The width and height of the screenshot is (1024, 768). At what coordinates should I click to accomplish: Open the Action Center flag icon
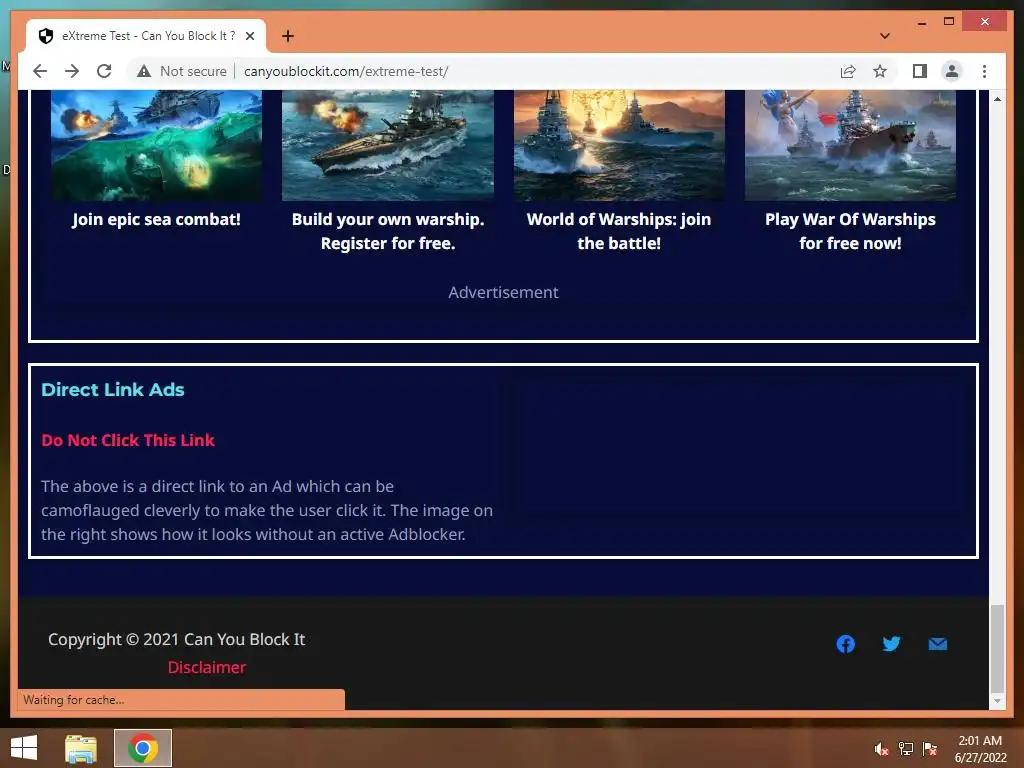point(930,749)
